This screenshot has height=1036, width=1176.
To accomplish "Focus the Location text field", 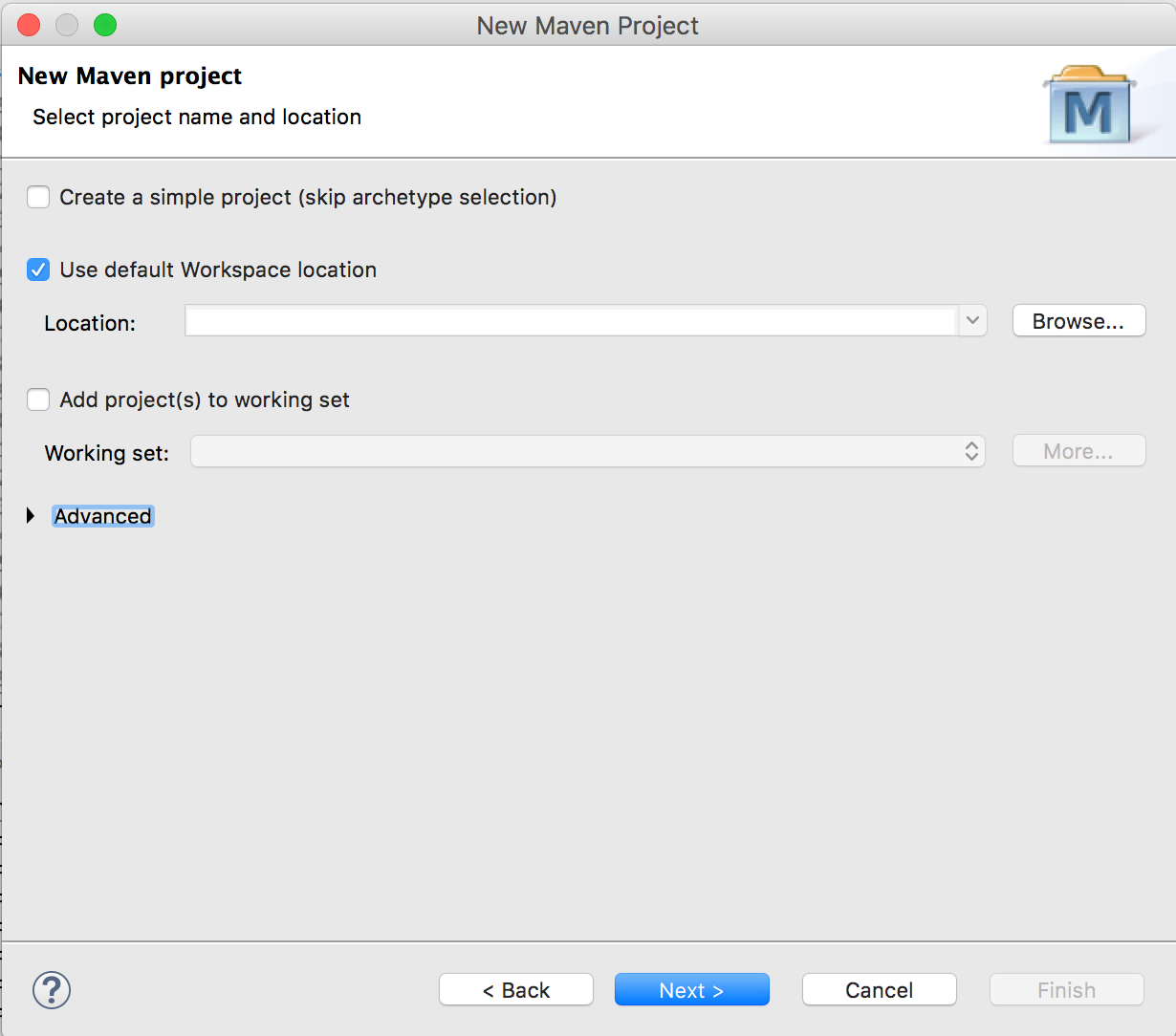I will point(571,321).
